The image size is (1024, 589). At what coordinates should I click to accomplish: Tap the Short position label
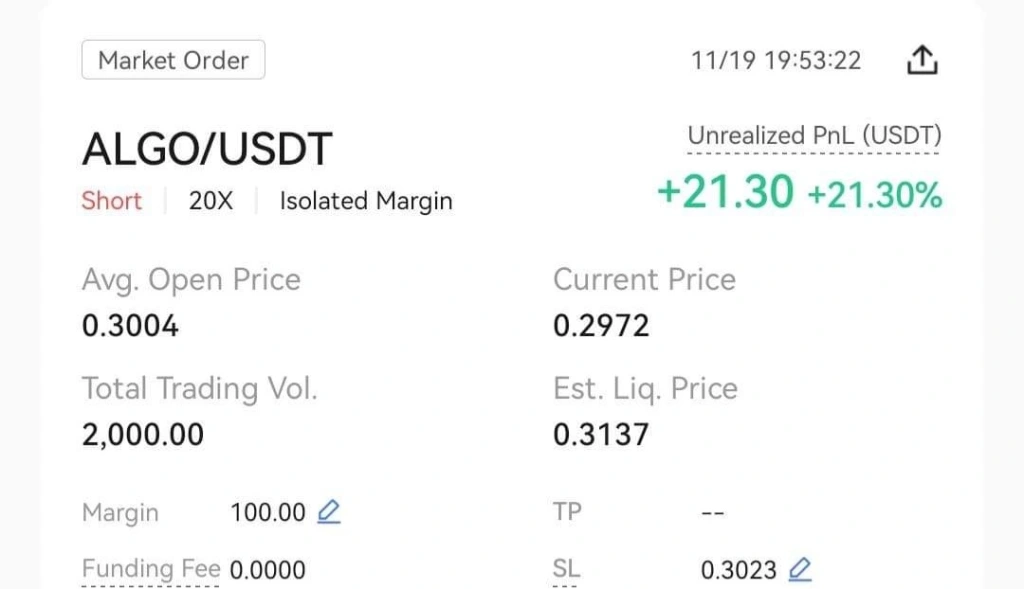pyautogui.click(x=111, y=200)
